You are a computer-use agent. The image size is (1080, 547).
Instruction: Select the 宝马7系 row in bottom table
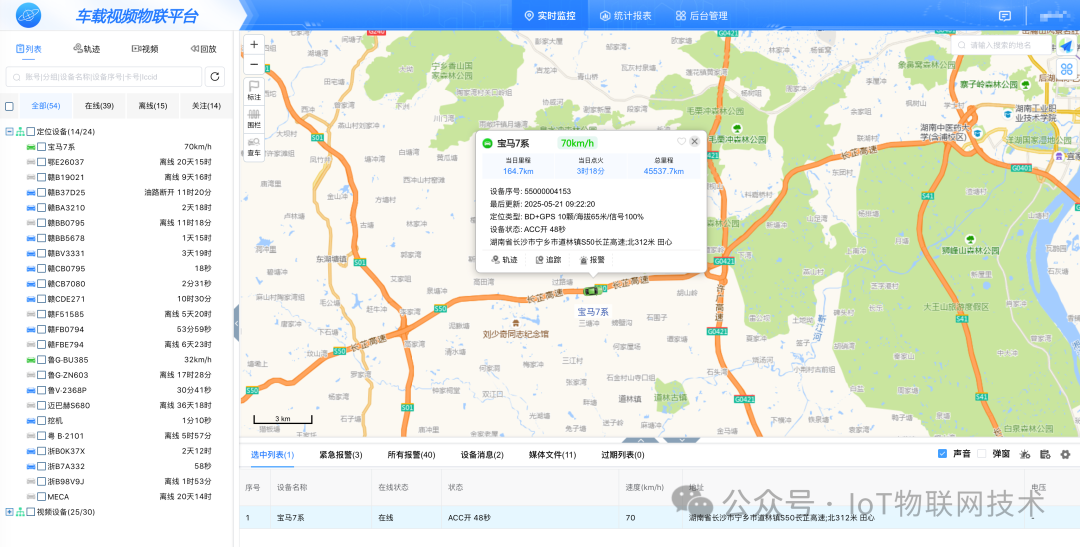(659, 517)
